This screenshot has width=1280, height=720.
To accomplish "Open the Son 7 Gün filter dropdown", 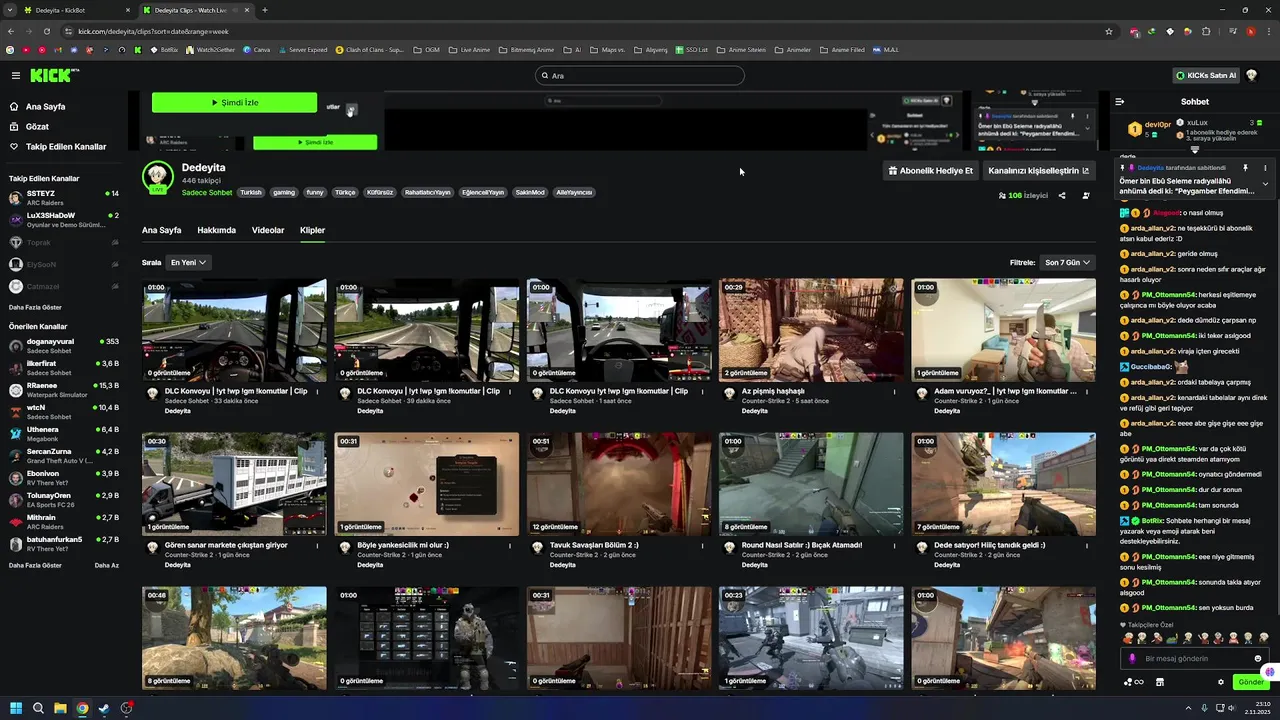I will [x=1068, y=262].
